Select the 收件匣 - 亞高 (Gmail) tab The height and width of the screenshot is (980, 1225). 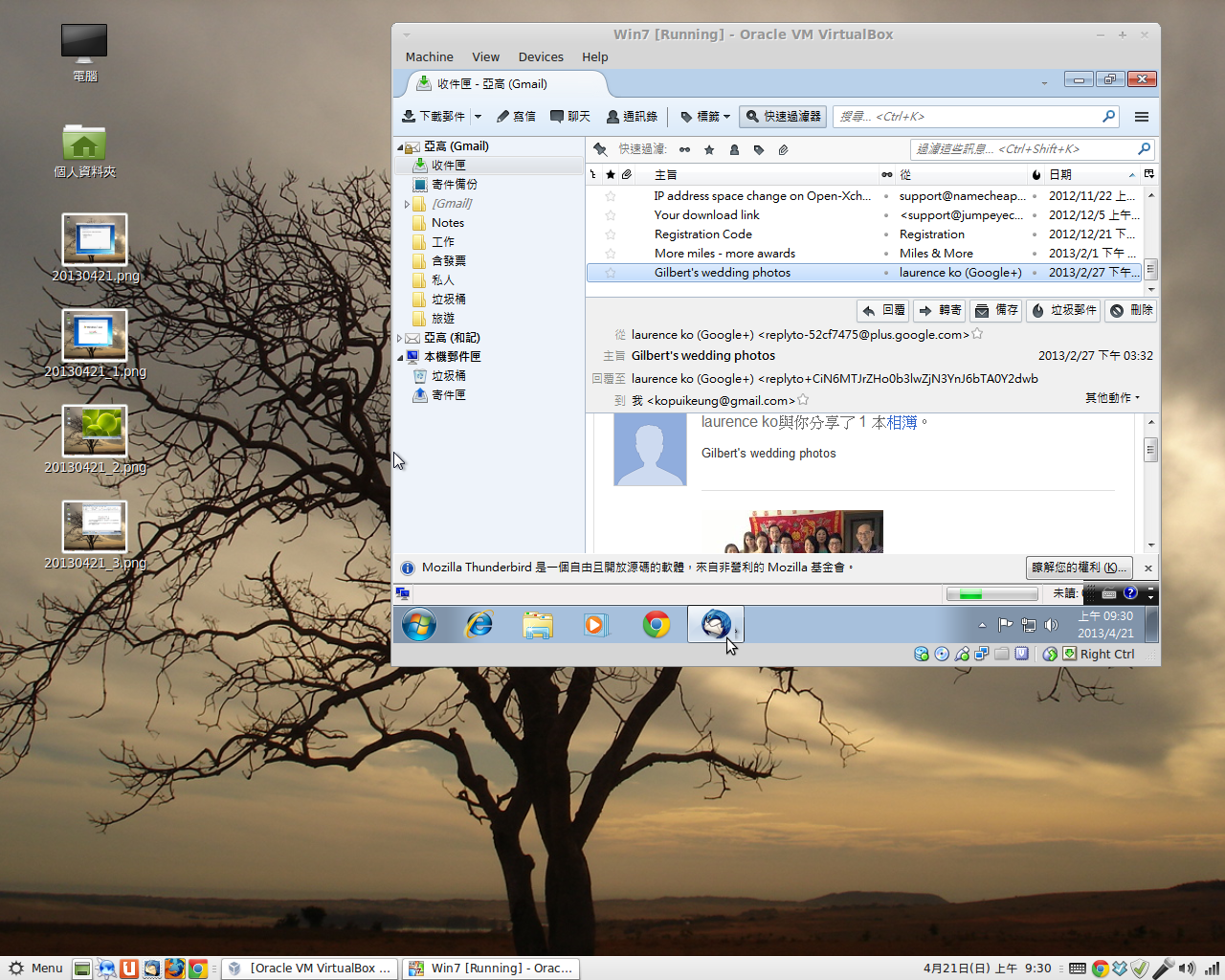click(x=507, y=84)
